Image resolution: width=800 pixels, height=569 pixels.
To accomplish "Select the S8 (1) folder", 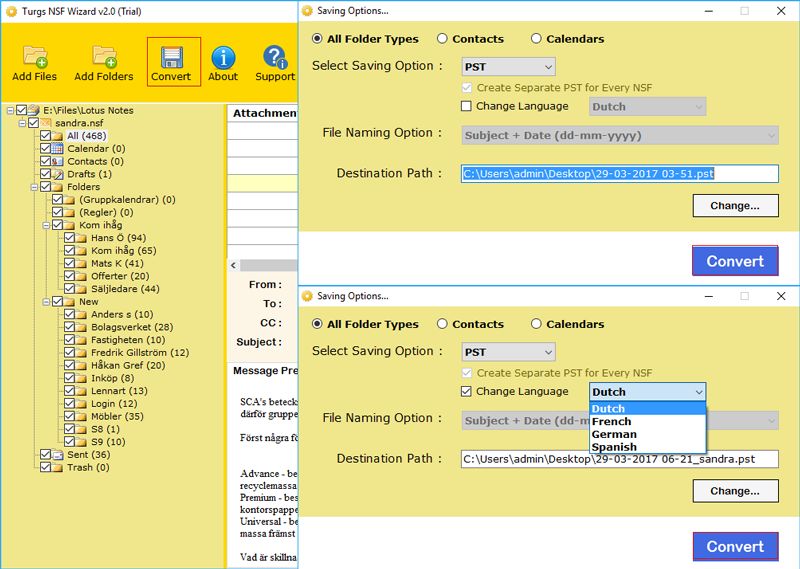I will [x=105, y=429].
